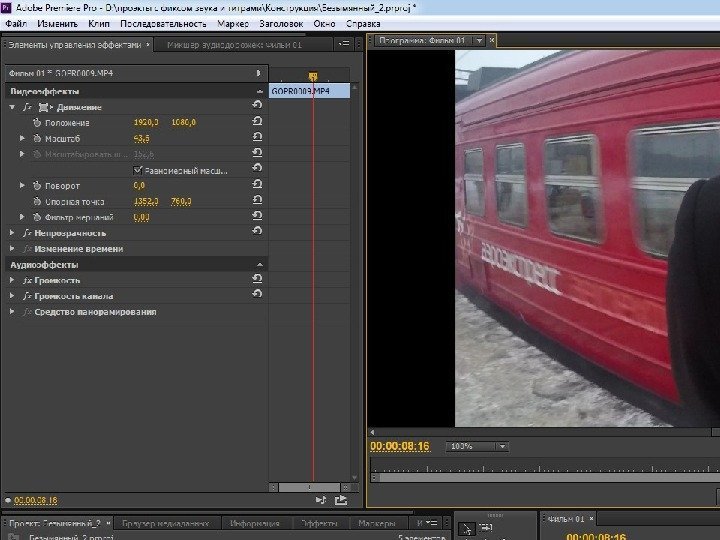Toggle stopwatch animation for Поворот
This screenshot has height=540, width=720.
[37, 186]
